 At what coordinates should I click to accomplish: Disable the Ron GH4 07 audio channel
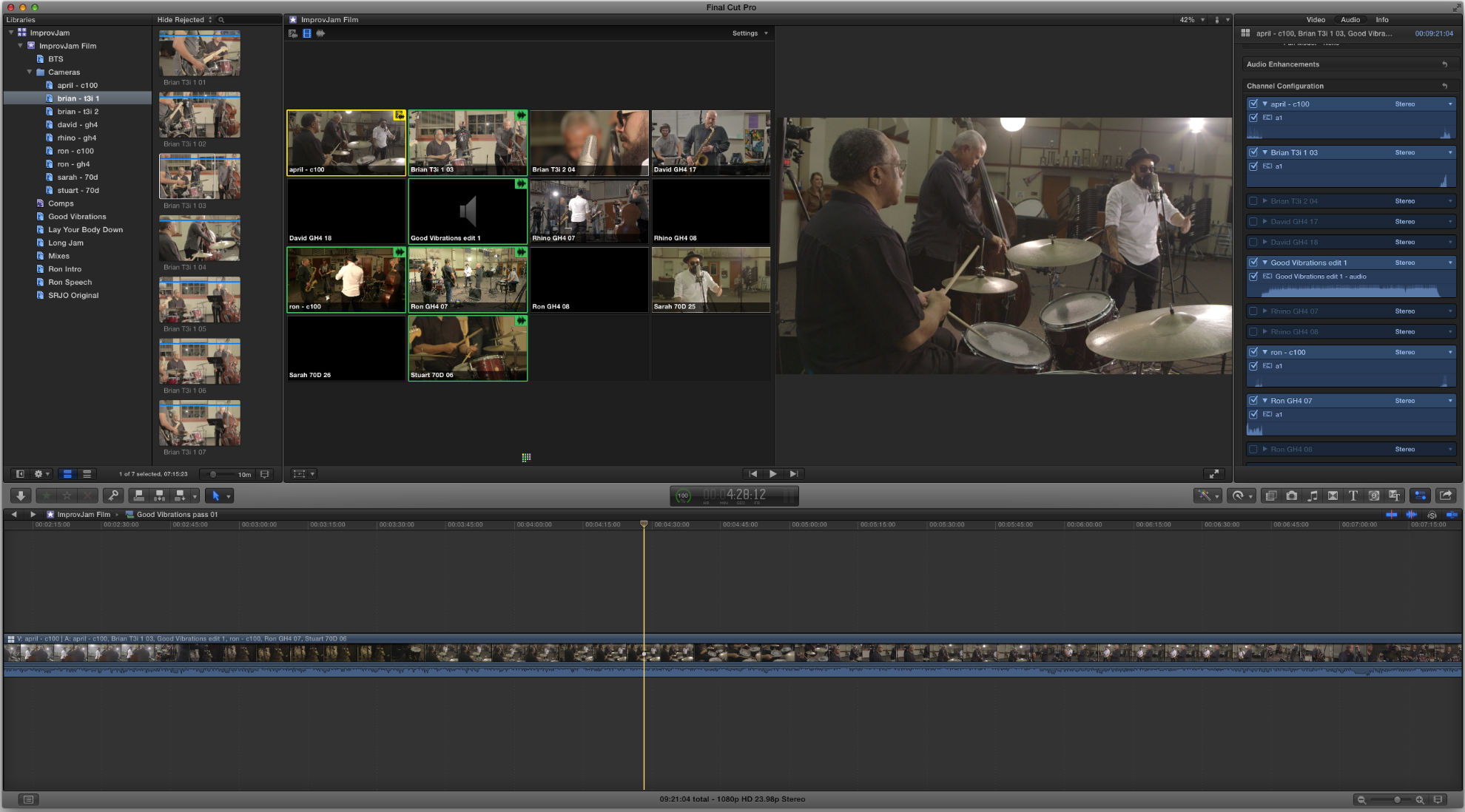[x=1253, y=401]
